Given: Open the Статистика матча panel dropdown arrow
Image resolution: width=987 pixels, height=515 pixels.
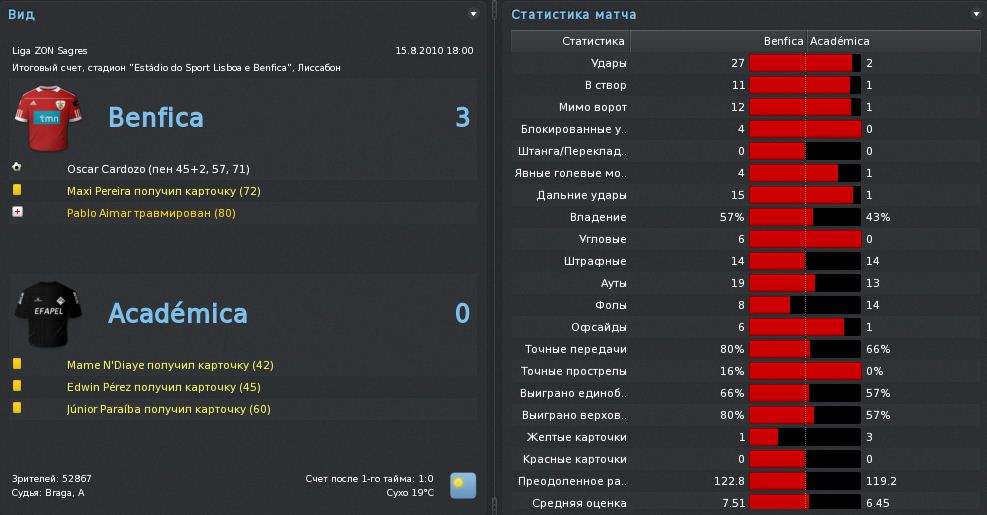Looking at the screenshot, I should pyautogui.click(x=976, y=14).
